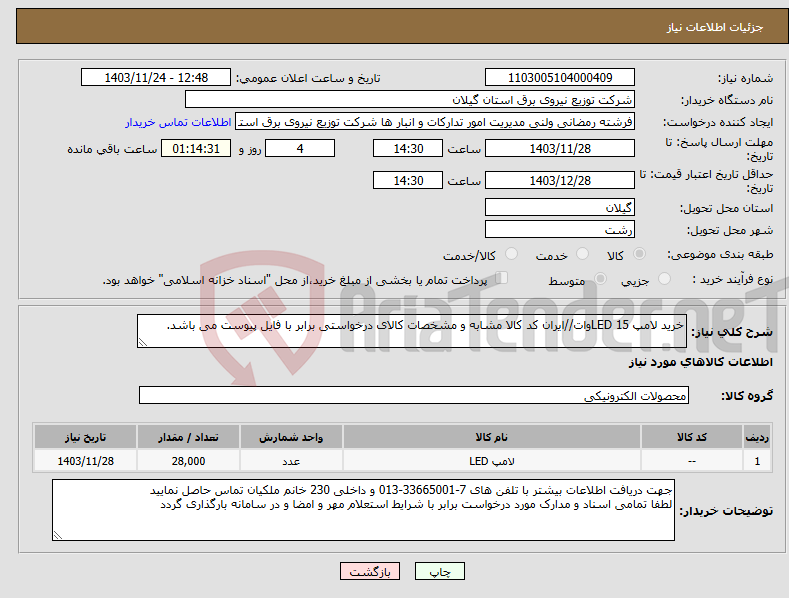This screenshot has width=789, height=598.
Task: Click the table date cell 1403/11/28
Action: click(x=86, y=461)
